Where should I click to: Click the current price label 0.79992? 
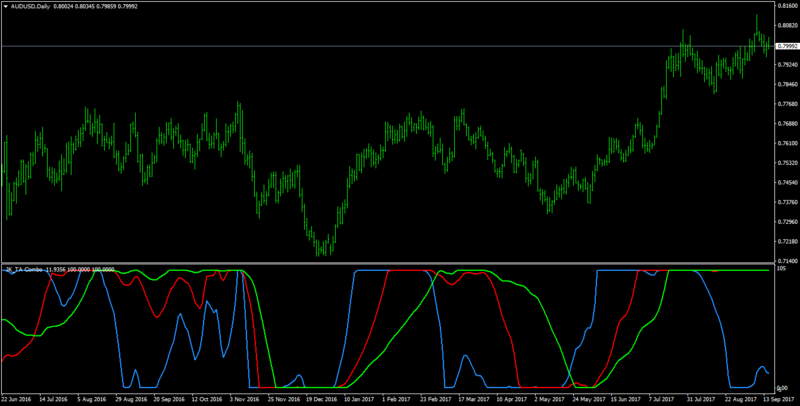(x=786, y=46)
